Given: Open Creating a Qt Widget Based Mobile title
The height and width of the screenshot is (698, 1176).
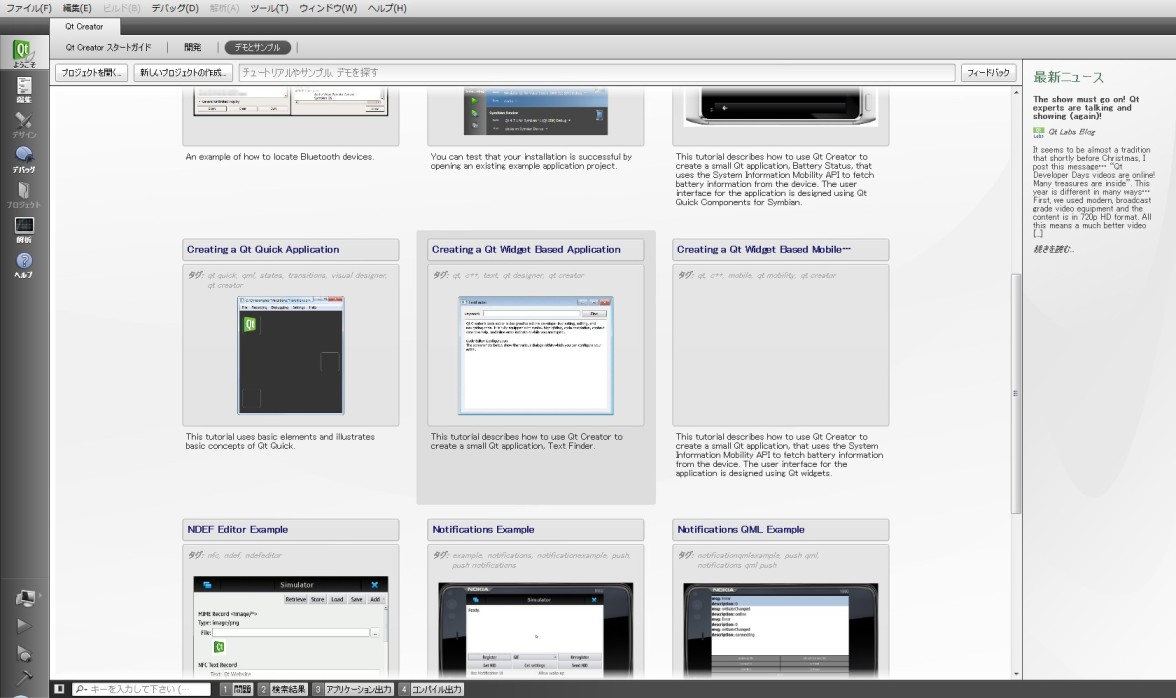Looking at the screenshot, I should [x=764, y=250].
